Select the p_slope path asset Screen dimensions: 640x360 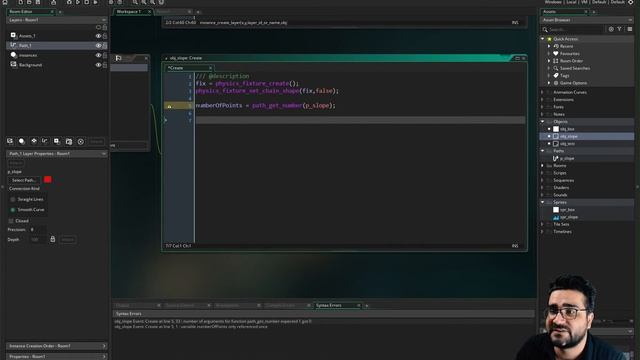[x=567, y=158]
